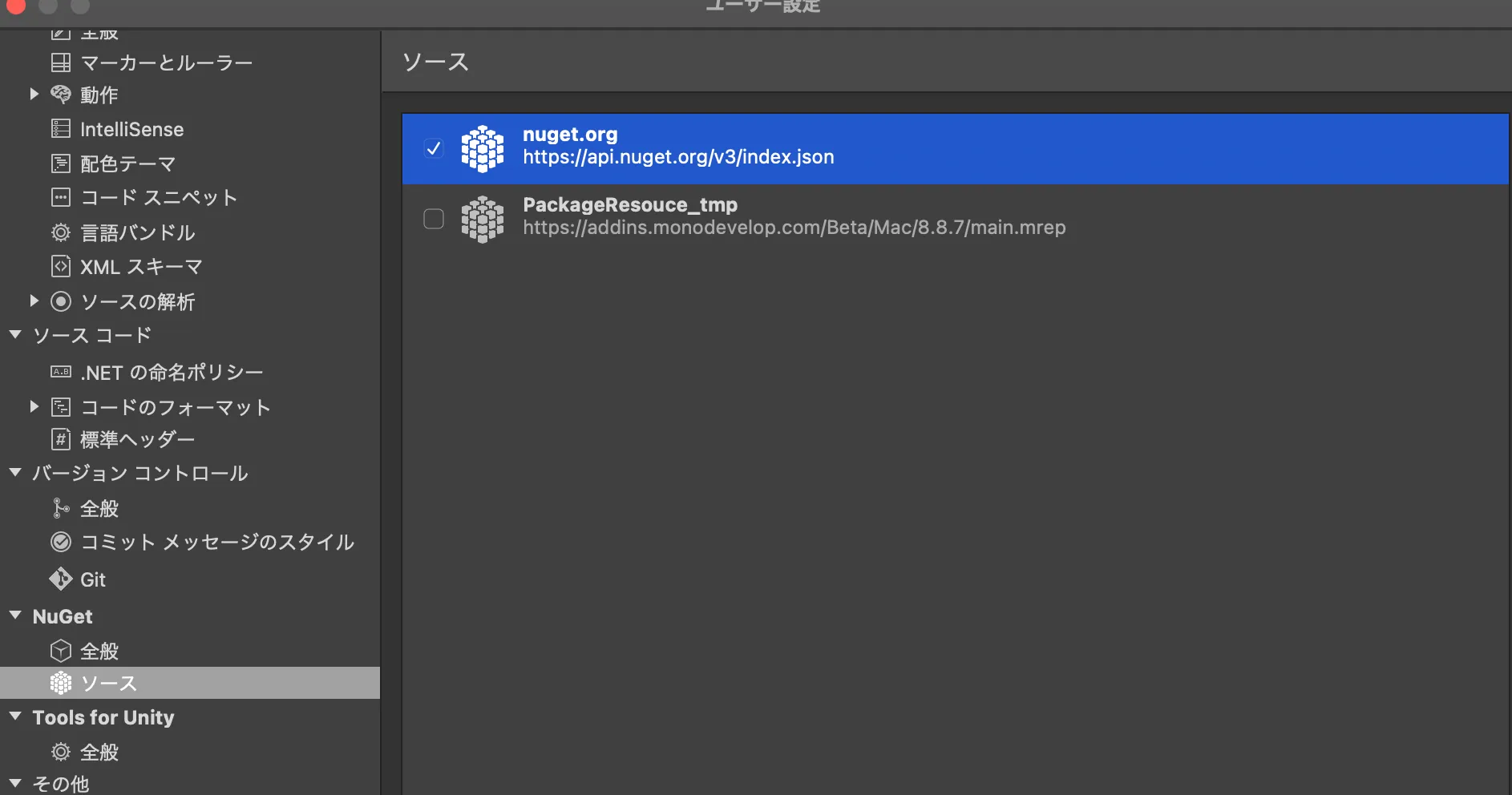Expand the 動作 settings section

click(34, 94)
